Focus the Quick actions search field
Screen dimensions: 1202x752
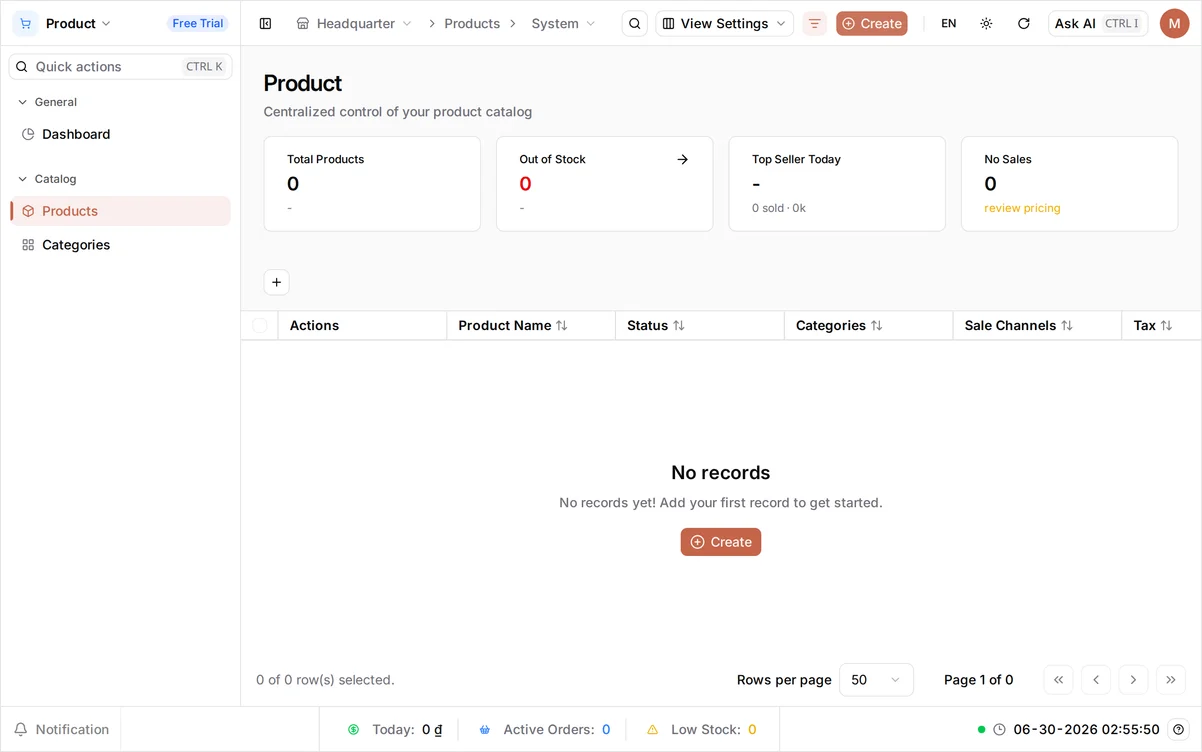pos(120,66)
